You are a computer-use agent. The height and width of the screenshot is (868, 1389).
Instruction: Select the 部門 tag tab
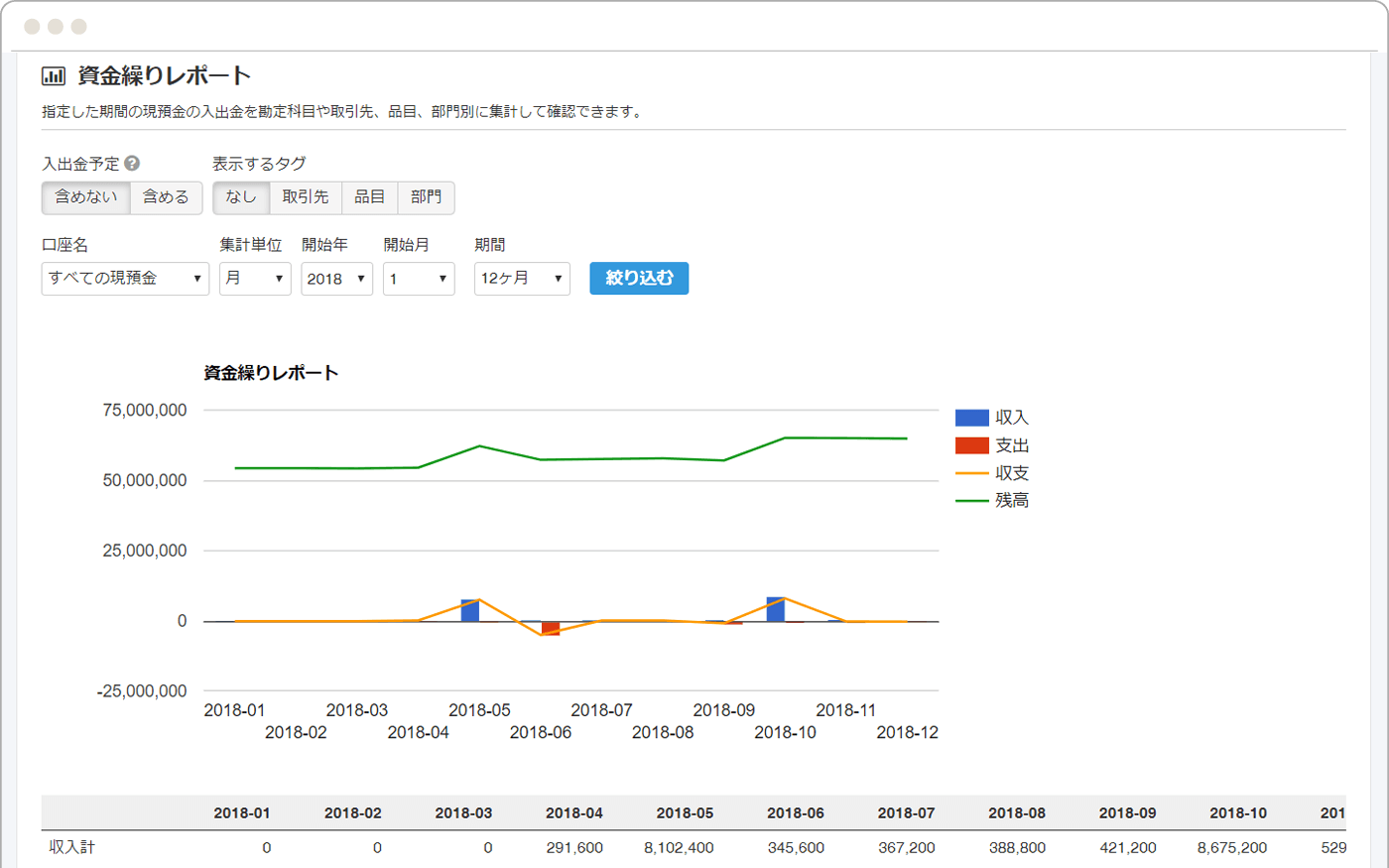pos(426,197)
